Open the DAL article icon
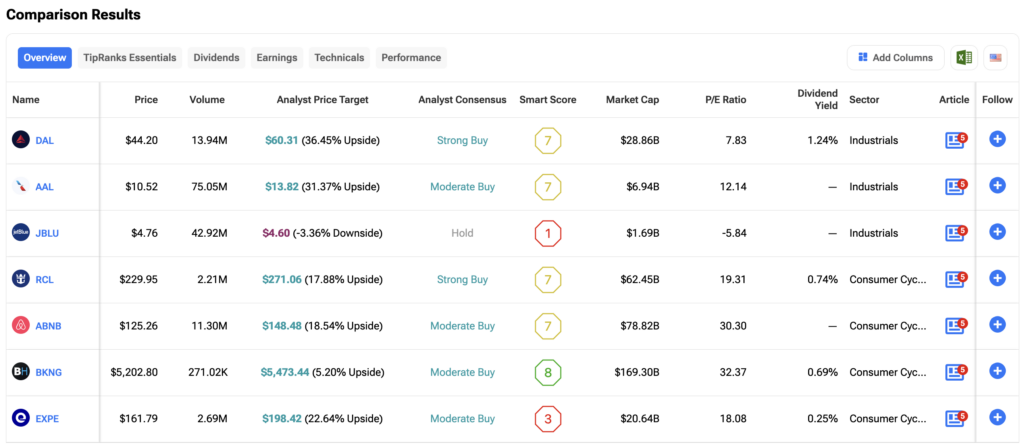Image resolution: width=1024 pixels, height=448 pixels. click(x=955, y=140)
